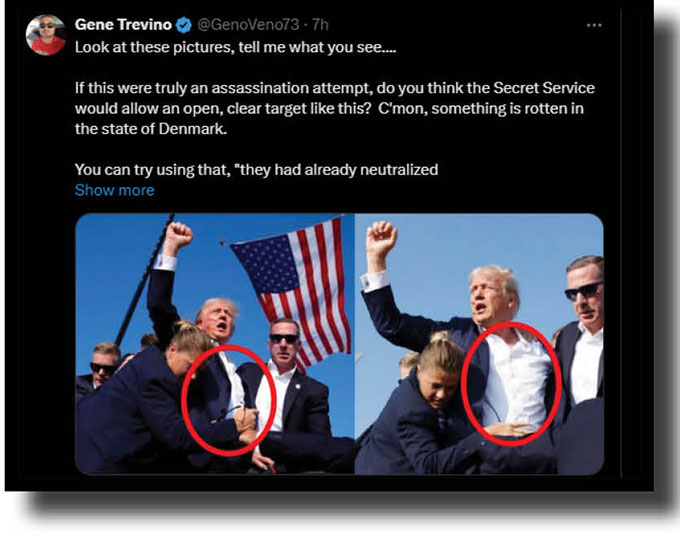Click the Gene Trevino display name
Viewport: 680px width, 547px height.
(123, 25)
